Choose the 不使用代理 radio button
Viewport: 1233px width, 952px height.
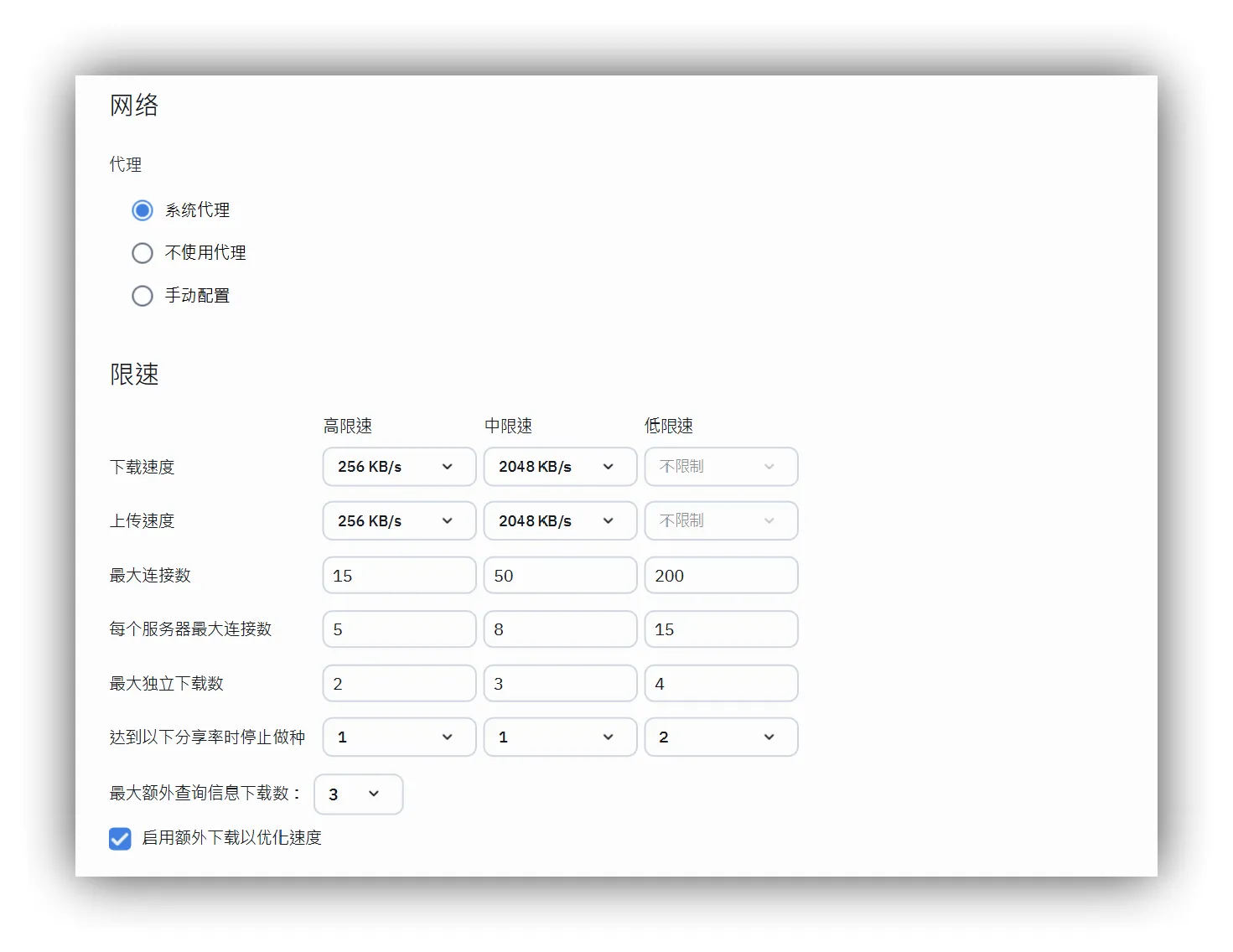[x=142, y=253]
